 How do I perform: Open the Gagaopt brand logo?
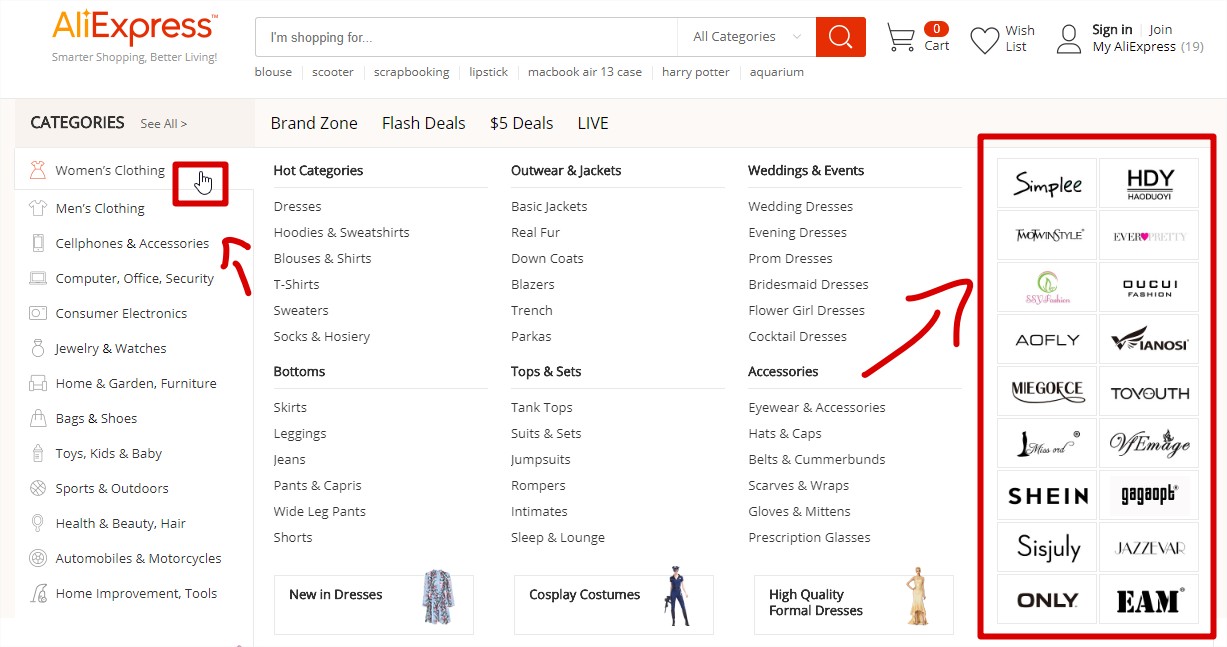click(1149, 495)
